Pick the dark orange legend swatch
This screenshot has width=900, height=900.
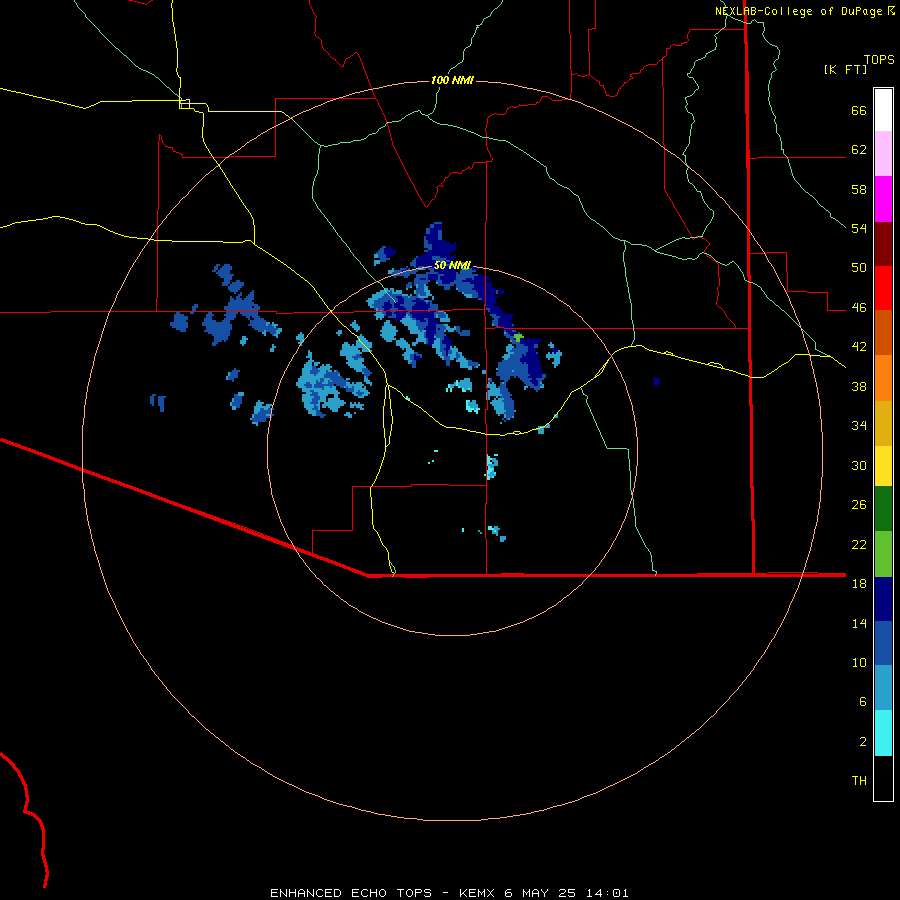(x=883, y=333)
